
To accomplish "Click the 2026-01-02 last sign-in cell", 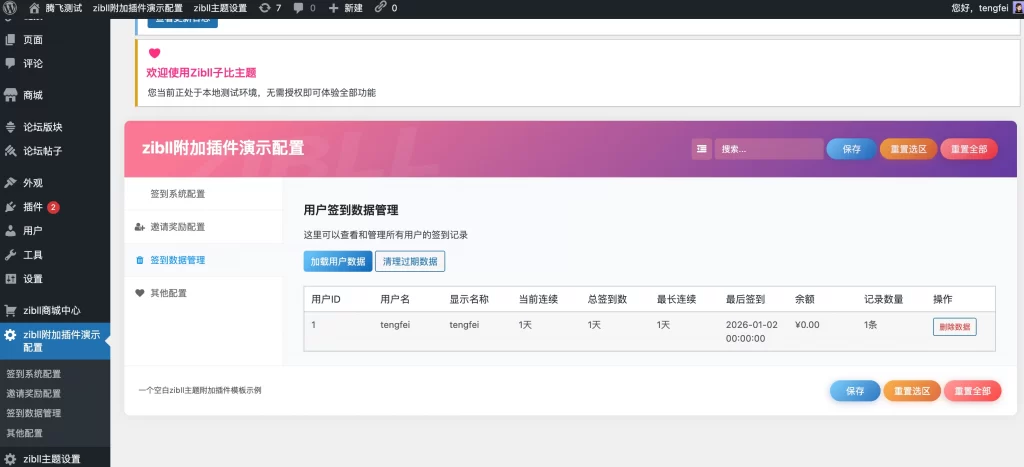I will pos(750,331).
